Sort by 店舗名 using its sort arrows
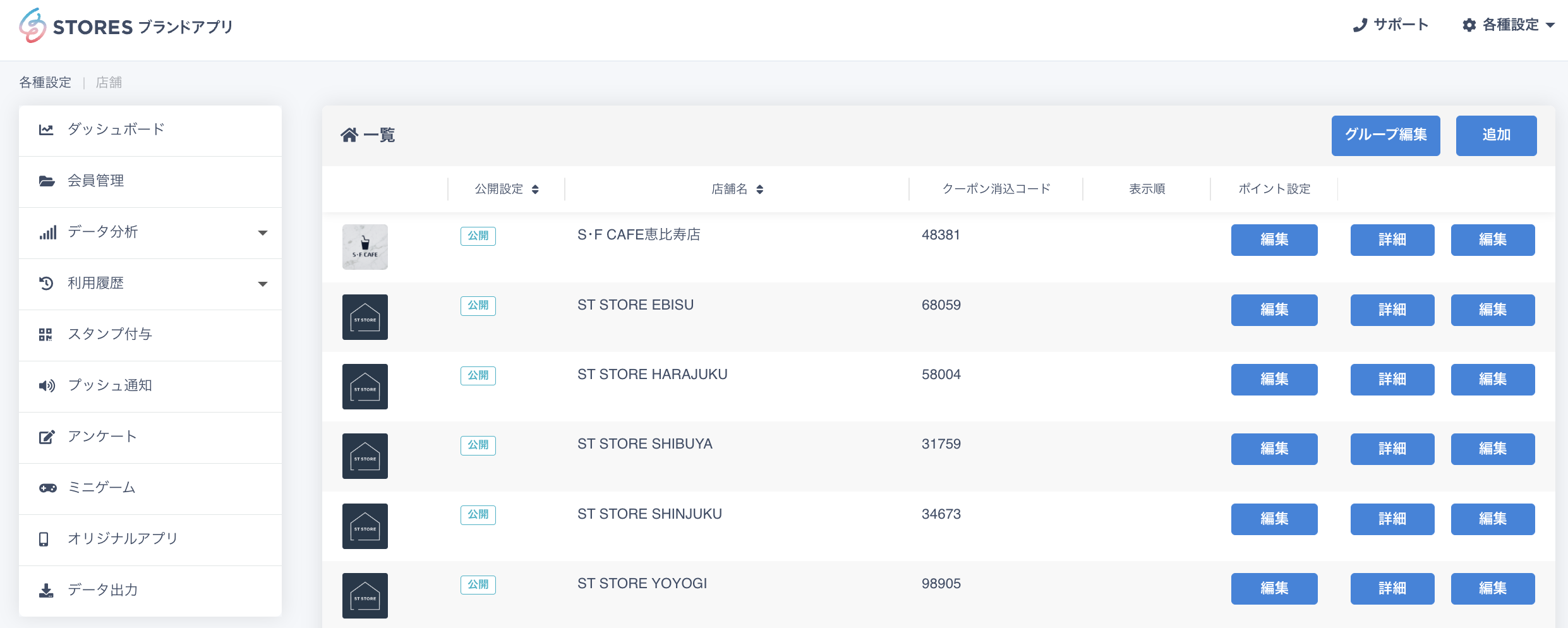 click(x=760, y=190)
